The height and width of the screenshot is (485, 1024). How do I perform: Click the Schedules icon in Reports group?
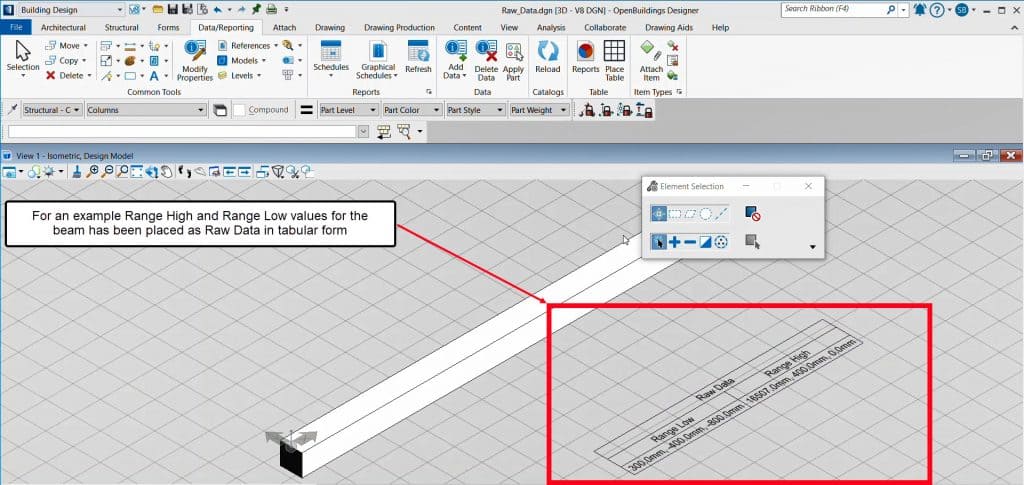click(330, 56)
